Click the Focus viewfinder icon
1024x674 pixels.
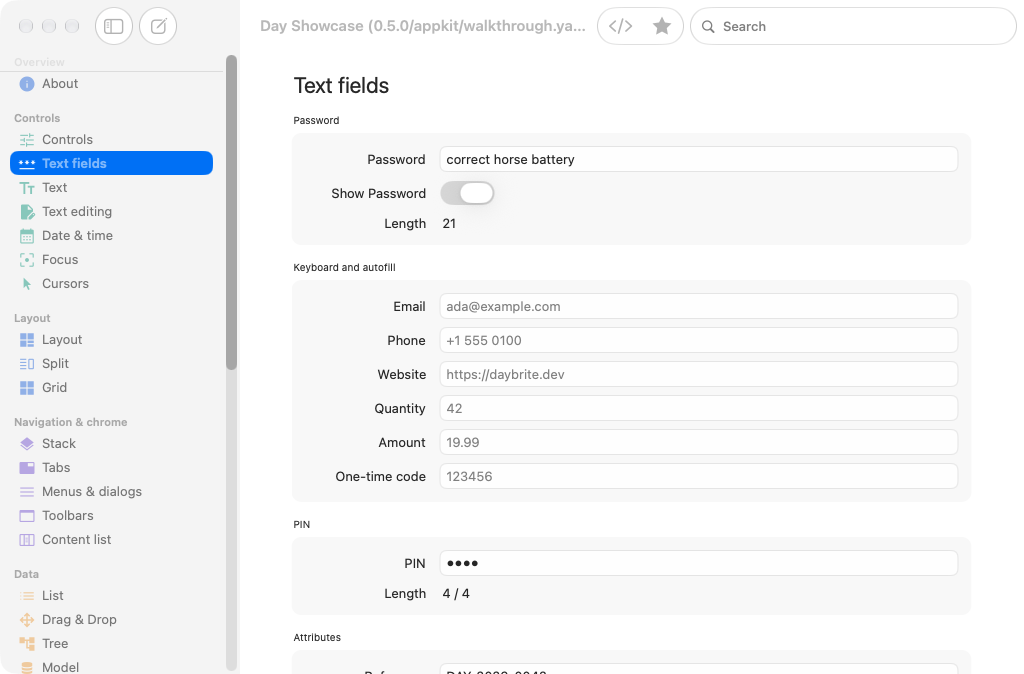pos(27,260)
